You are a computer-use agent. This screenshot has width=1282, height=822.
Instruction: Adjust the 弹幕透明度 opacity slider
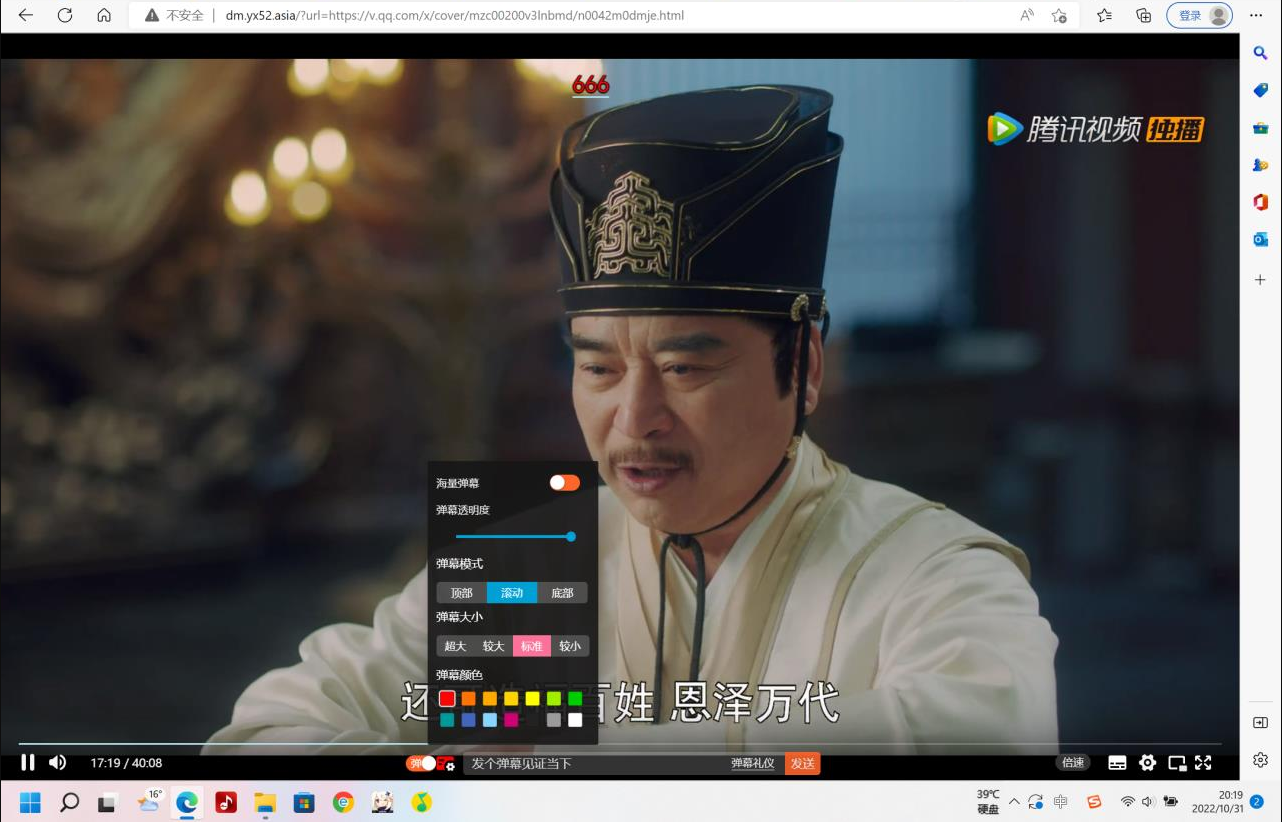(x=515, y=537)
